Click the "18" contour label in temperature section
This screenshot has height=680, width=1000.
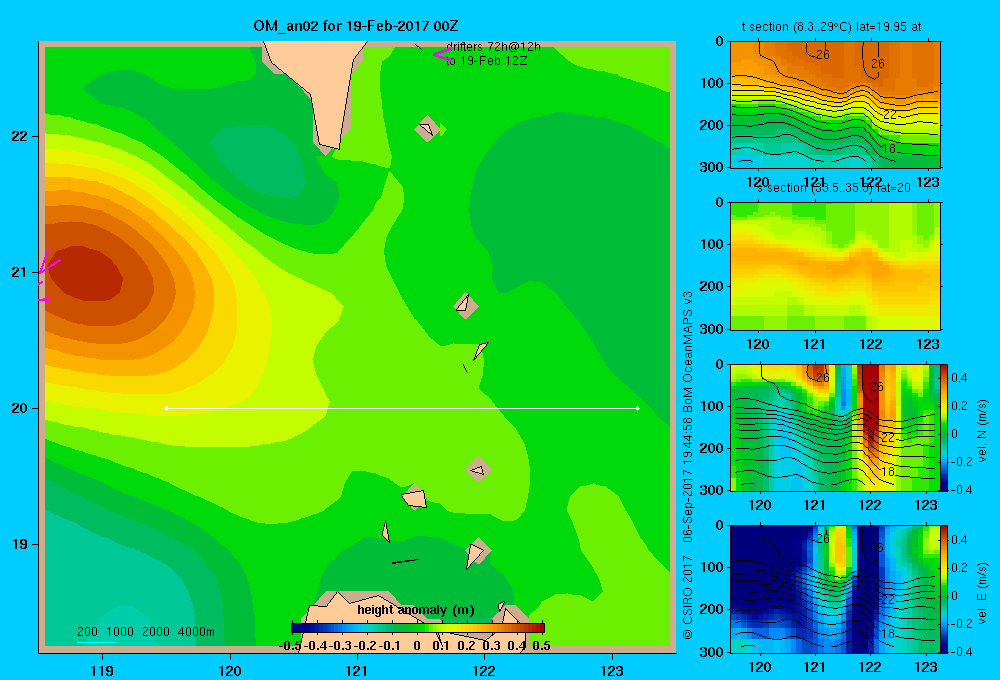point(888,149)
